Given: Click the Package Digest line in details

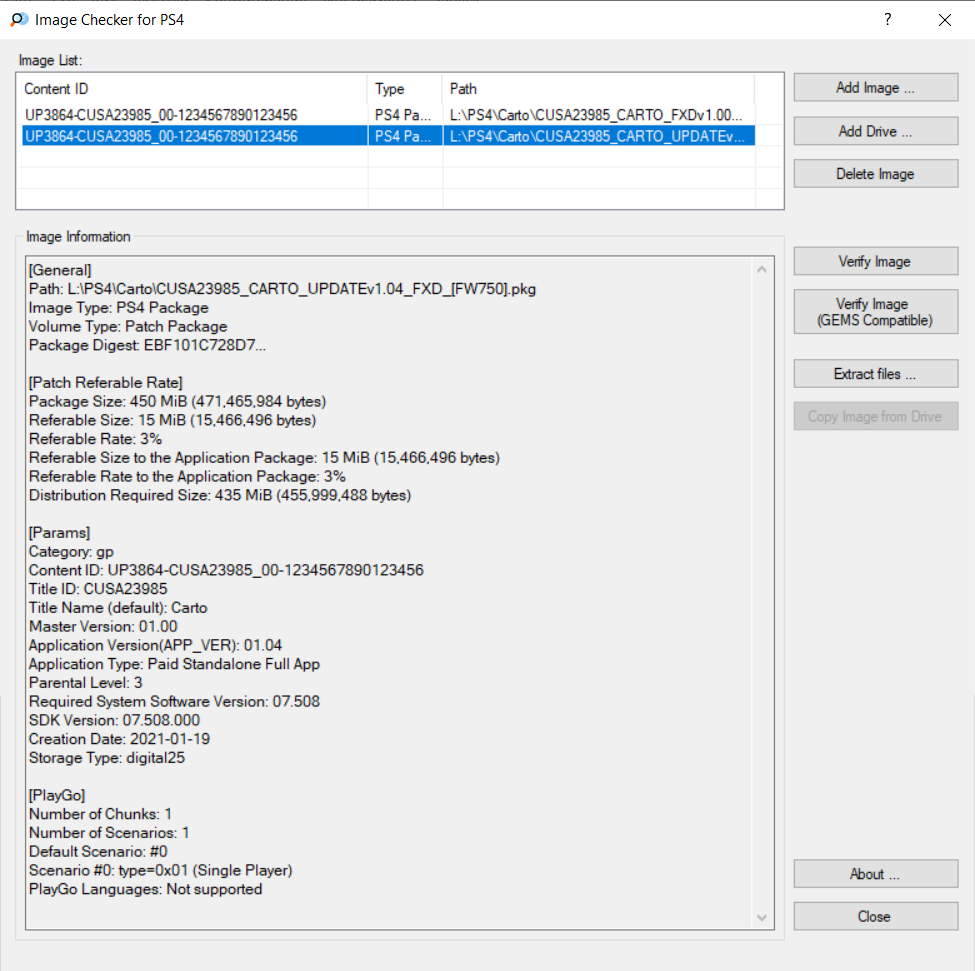Looking at the screenshot, I should pyautogui.click(x=147, y=346).
